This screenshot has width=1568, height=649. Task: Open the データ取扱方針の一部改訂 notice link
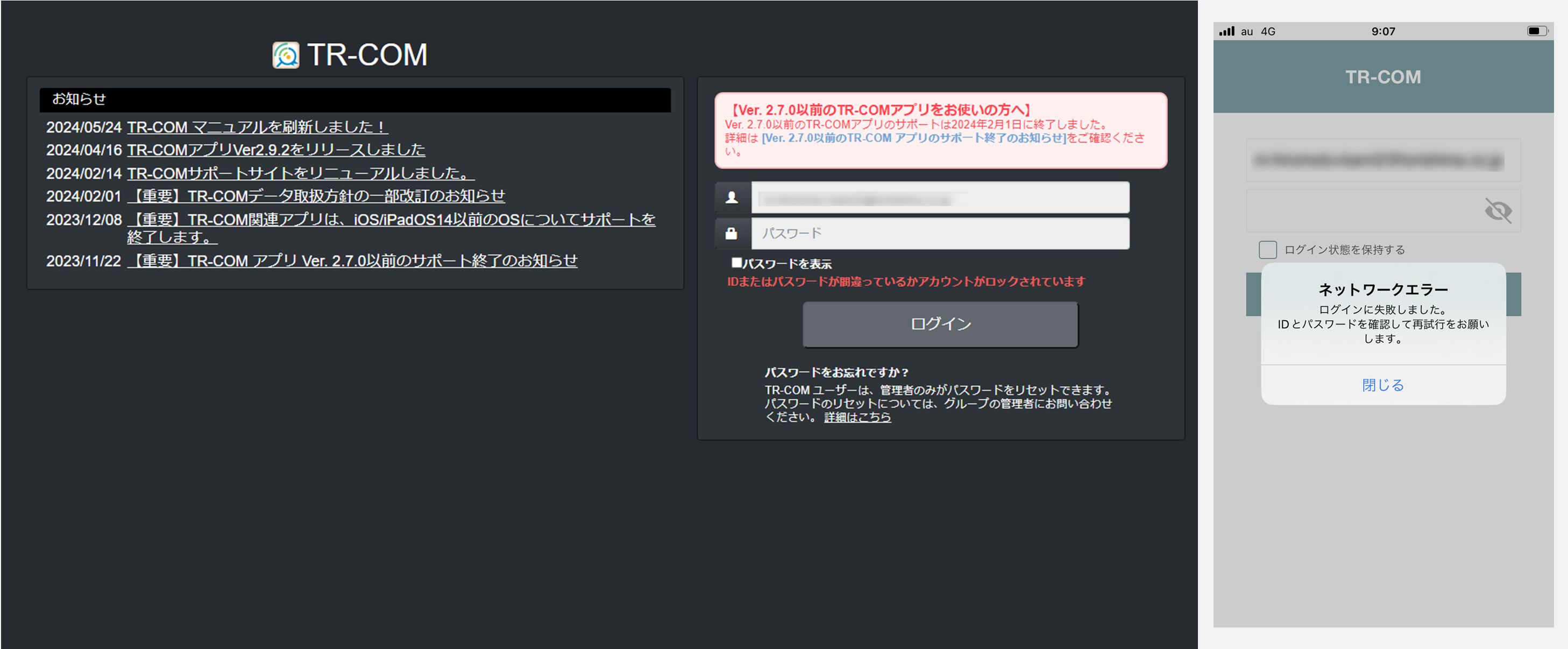click(316, 195)
